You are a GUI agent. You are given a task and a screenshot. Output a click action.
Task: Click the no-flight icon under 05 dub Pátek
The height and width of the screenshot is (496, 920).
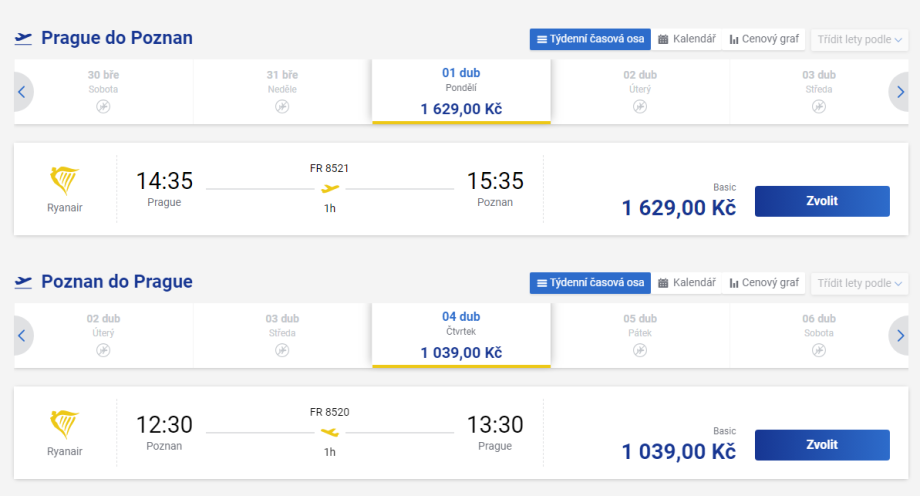coord(640,350)
